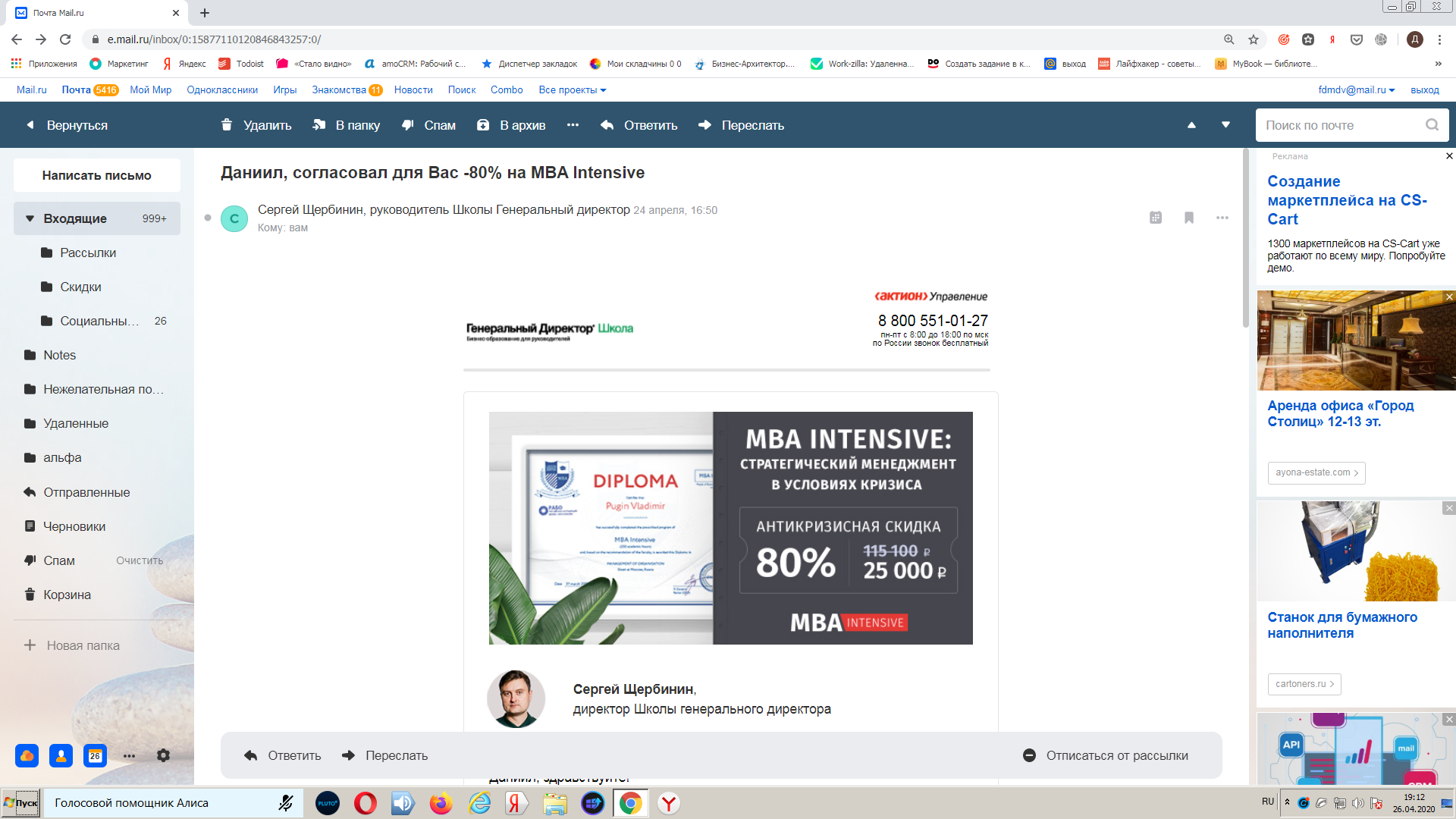Image resolution: width=1456 pixels, height=819 pixels.
Task: Open the toolbar three-dots more menu
Action: click(573, 125)
